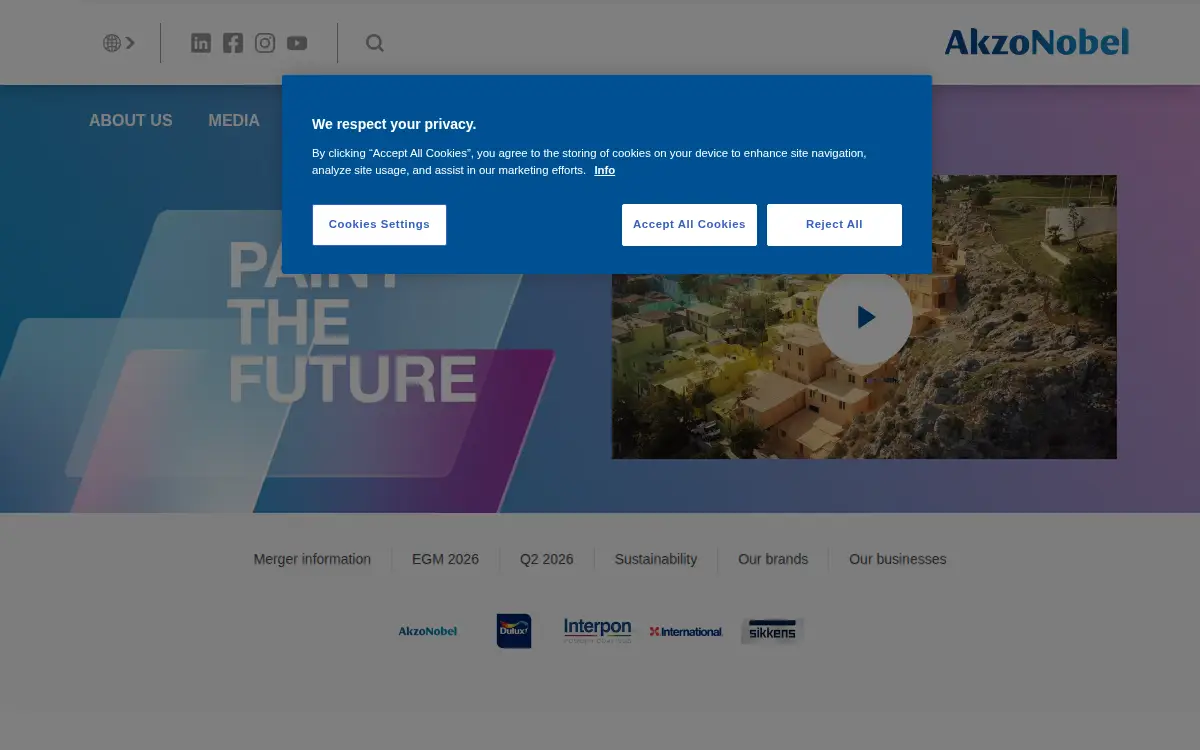Screen dimensions: 1200x750
Task: Click the AkzoNobel brand logo below
Action: point(428,631)
